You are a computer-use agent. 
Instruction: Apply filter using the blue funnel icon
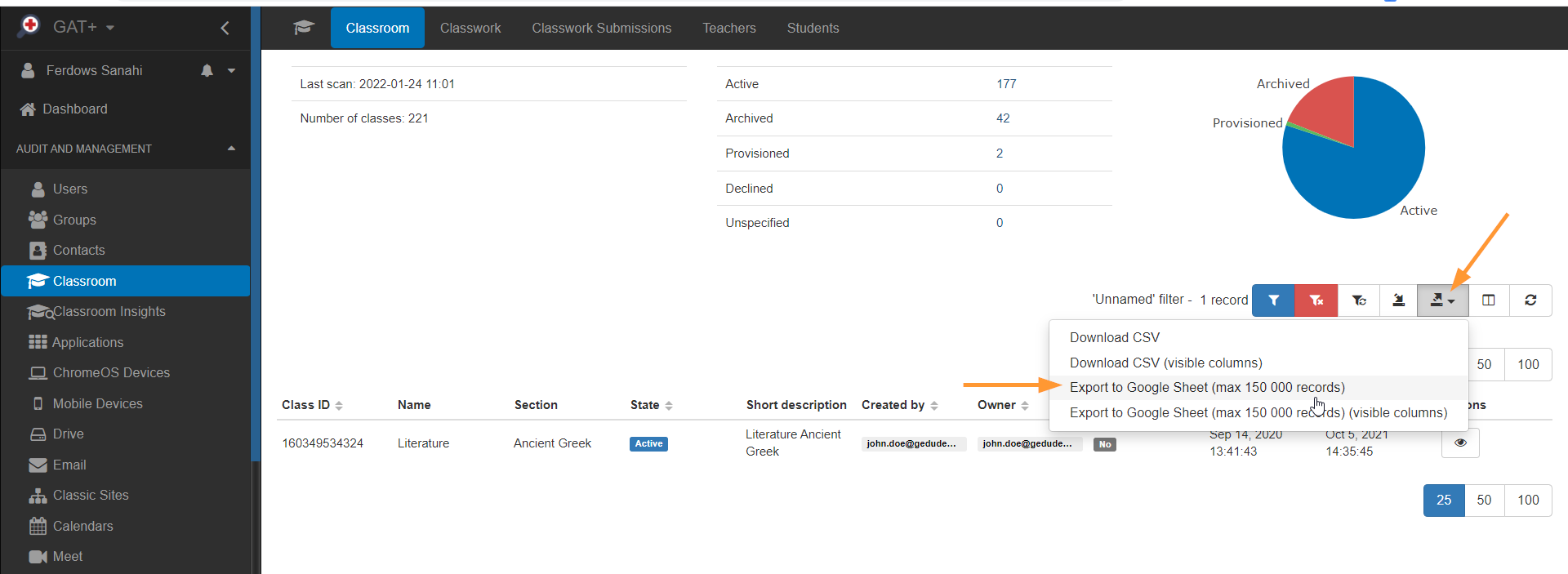(x=1273, y=300)
